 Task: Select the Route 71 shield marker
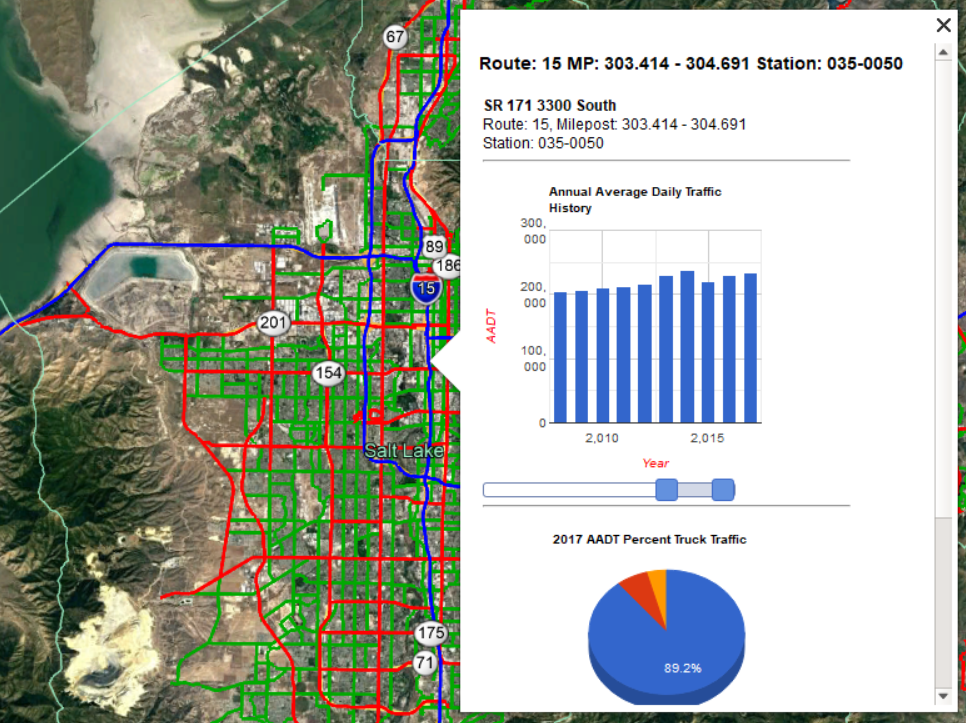pyautogui.click(x=425, y=662)
